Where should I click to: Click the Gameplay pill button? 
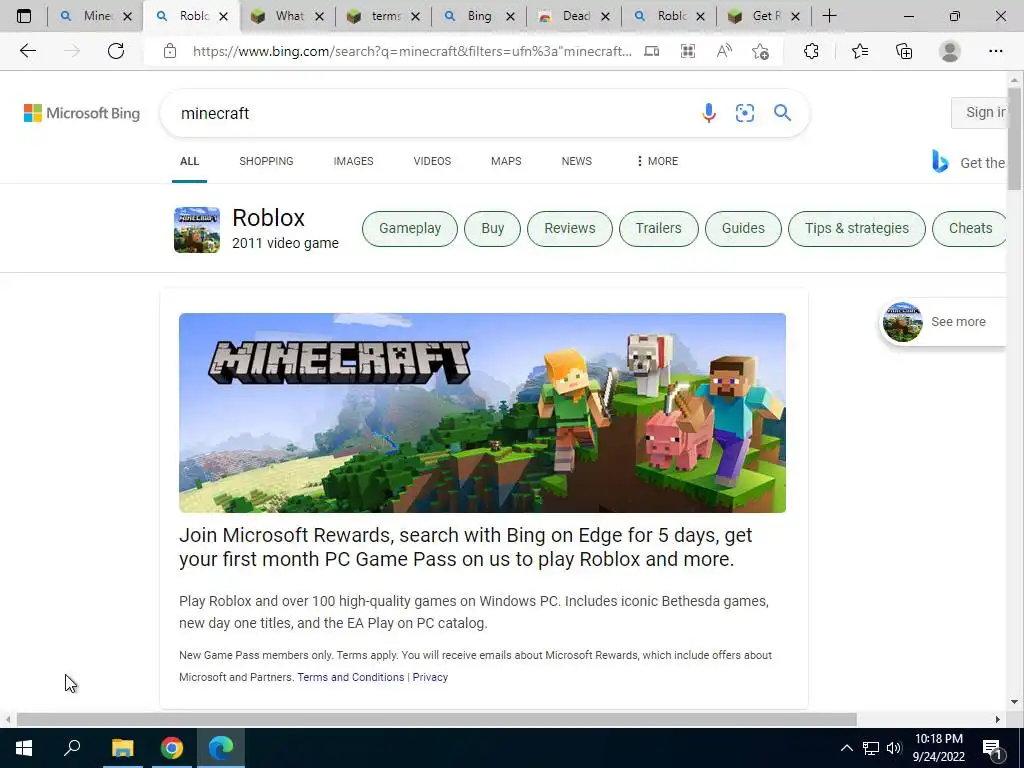click(x=410, y=229)
